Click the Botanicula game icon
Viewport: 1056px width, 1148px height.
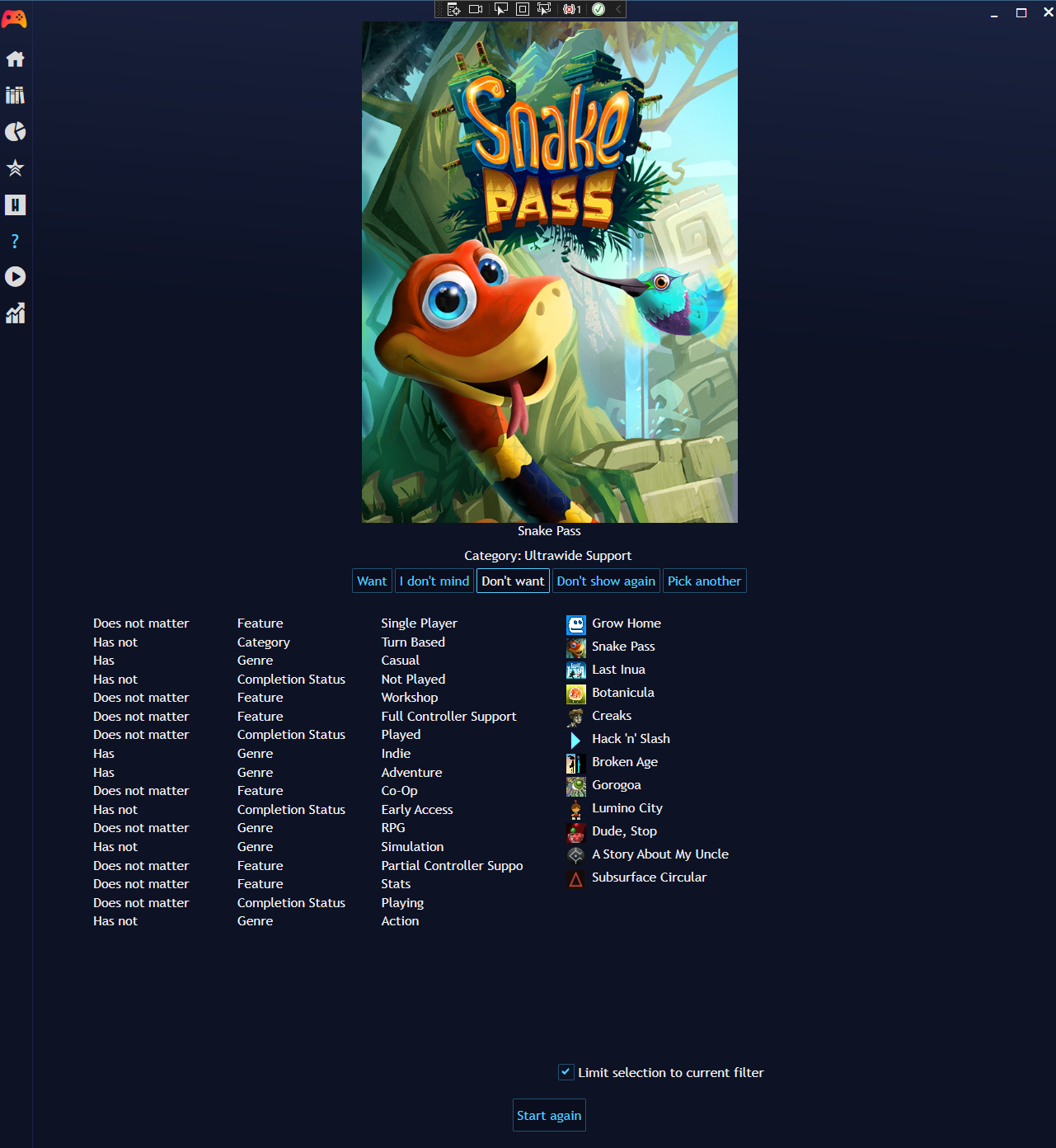click(x=576, y=694)
